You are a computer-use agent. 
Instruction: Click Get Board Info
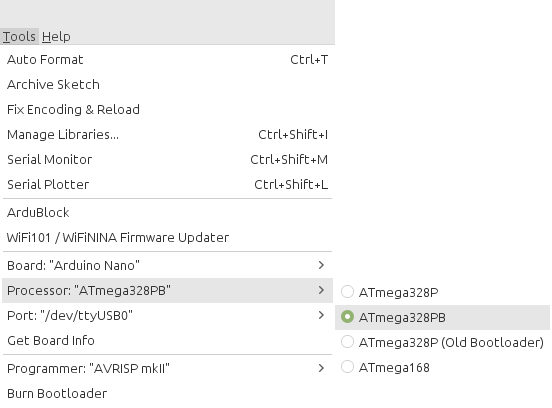coord(167,340)
